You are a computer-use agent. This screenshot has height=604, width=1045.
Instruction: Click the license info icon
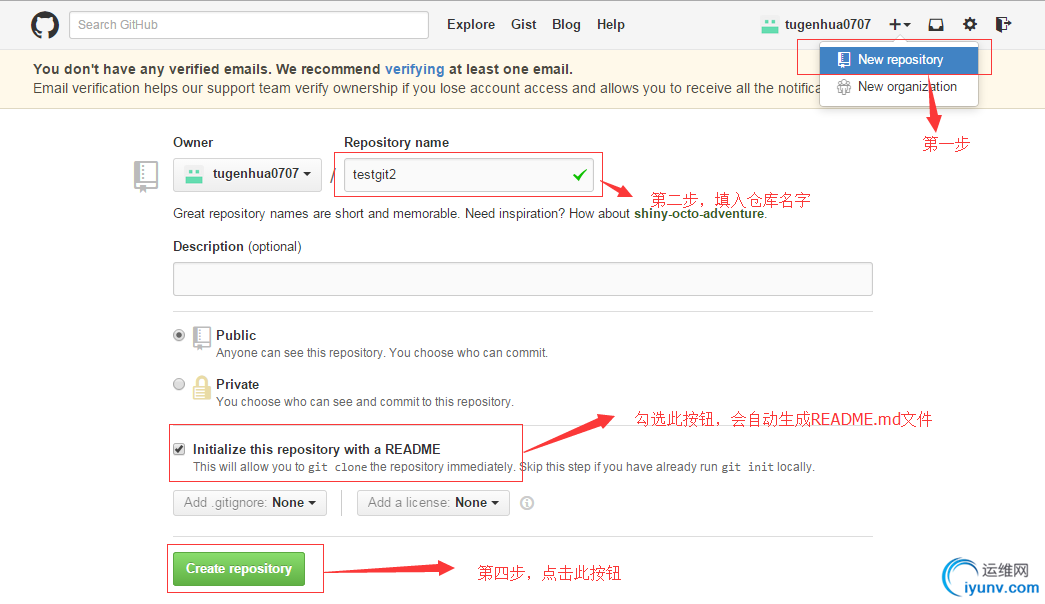pos(526,503)
